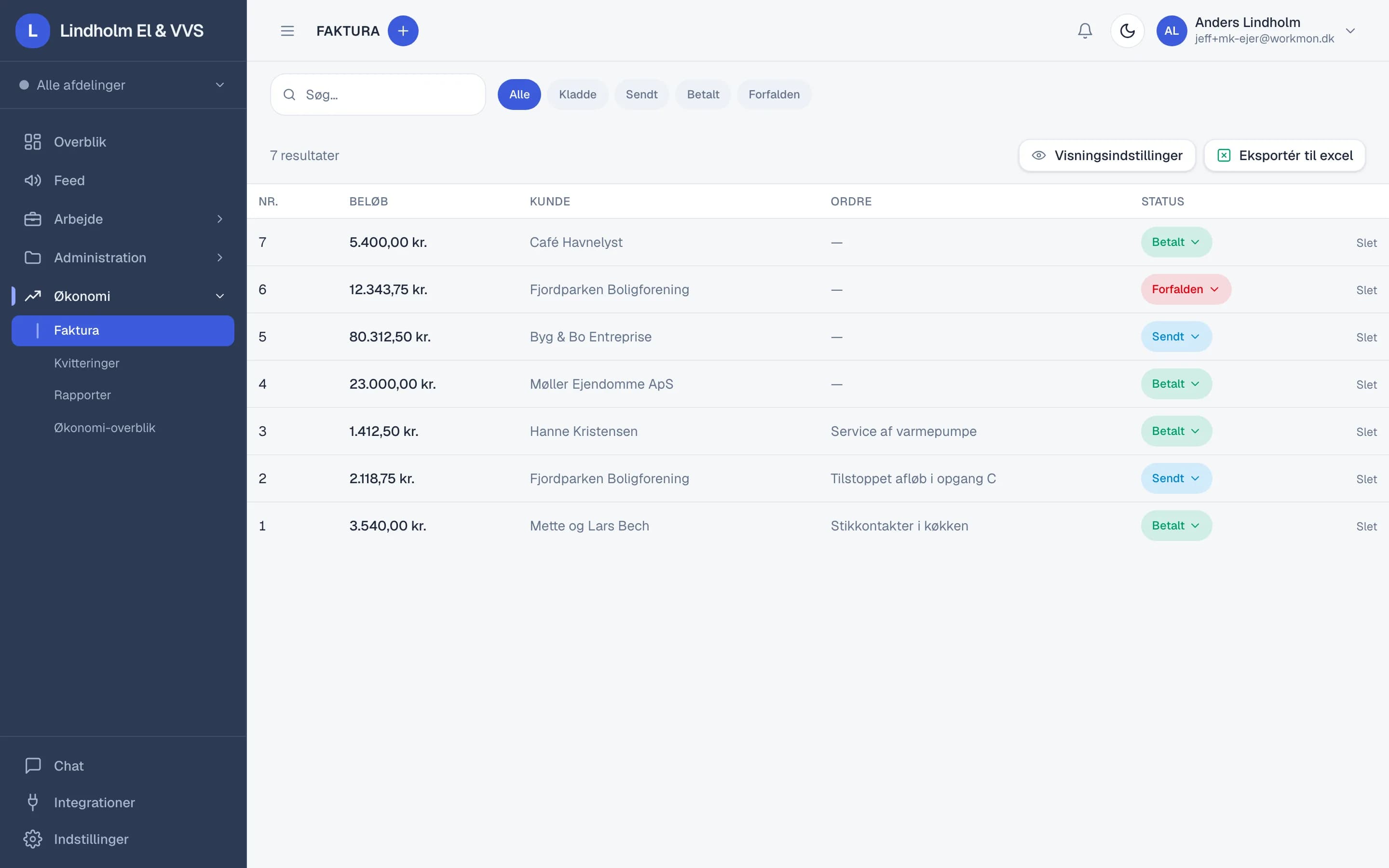Toggle dark mode with the moon icon
Image resolution: width=1389 pixels, height=868 pixels.
pyautogui.click(x=1127, y=30)
